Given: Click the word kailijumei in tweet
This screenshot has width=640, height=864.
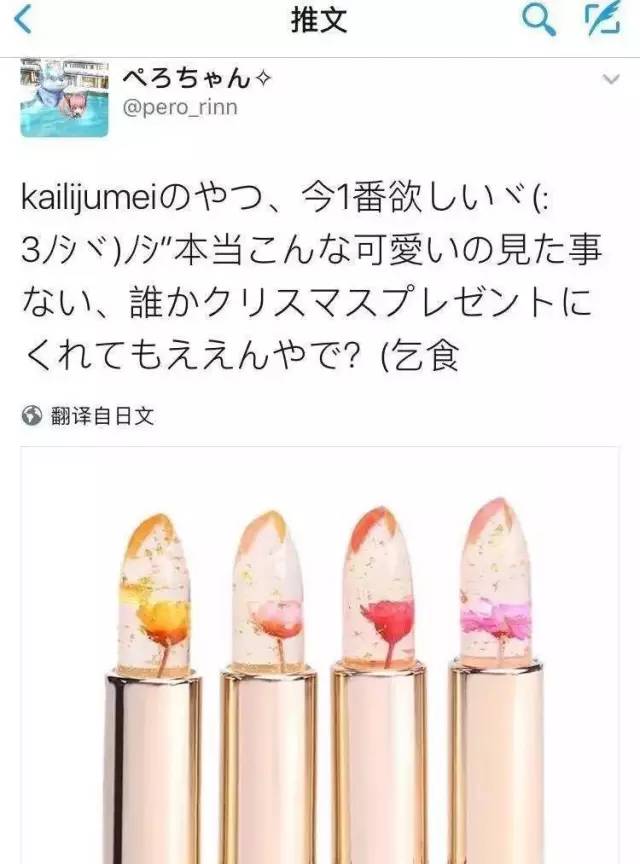Looking at the screenshot, I should click(89, 200).
